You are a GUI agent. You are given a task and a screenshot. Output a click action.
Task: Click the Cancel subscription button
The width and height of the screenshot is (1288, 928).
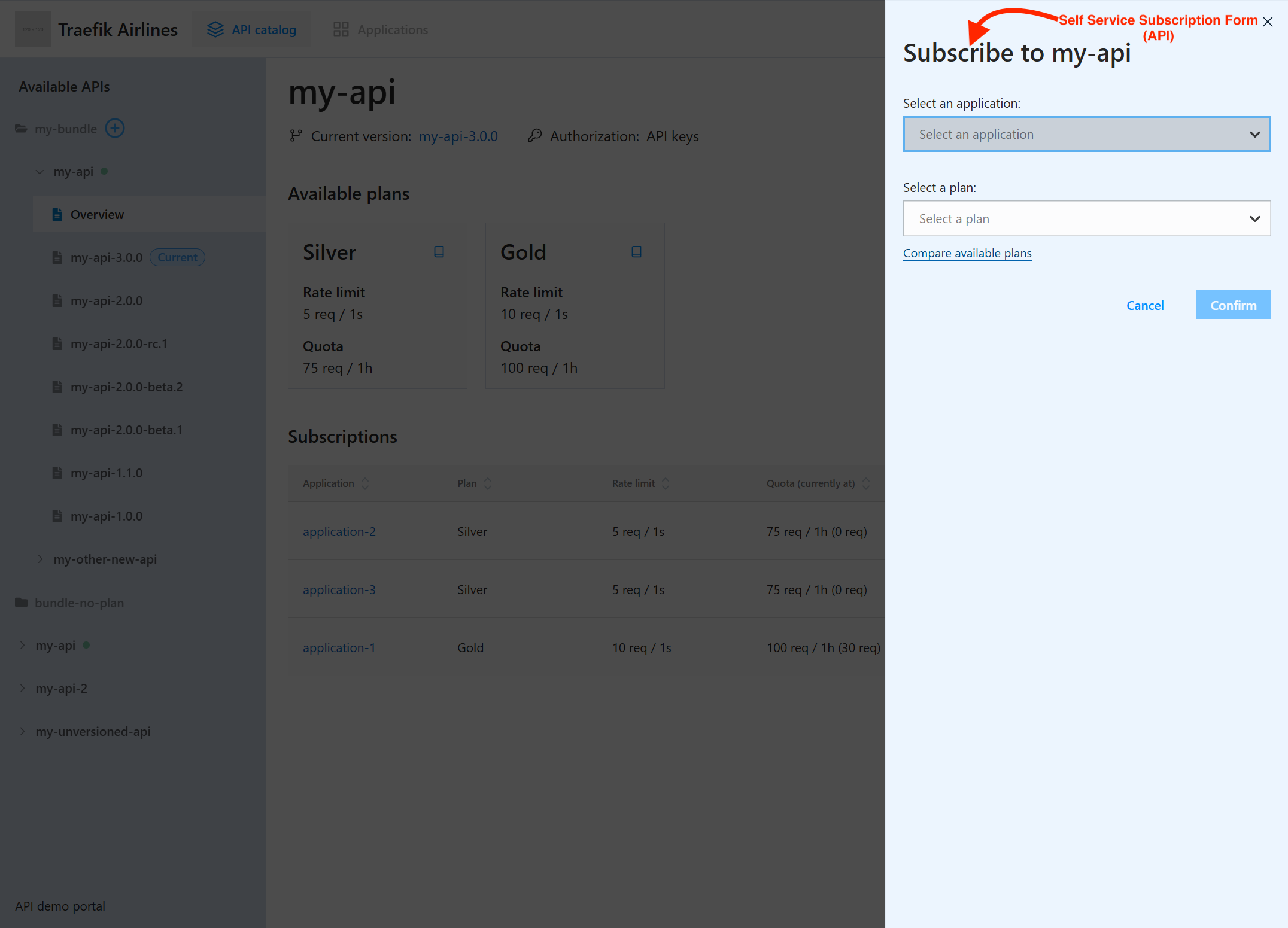(x=1145, y=305)
